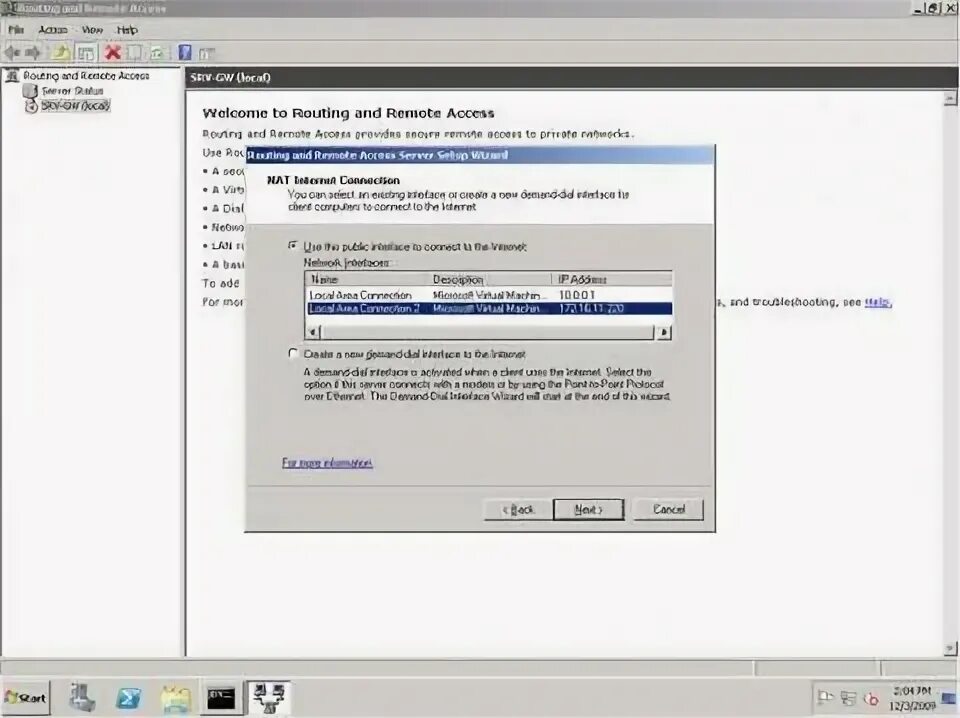Switch to the Command Prompt taskbar window
Screen dimensions: 960x718
221,698
